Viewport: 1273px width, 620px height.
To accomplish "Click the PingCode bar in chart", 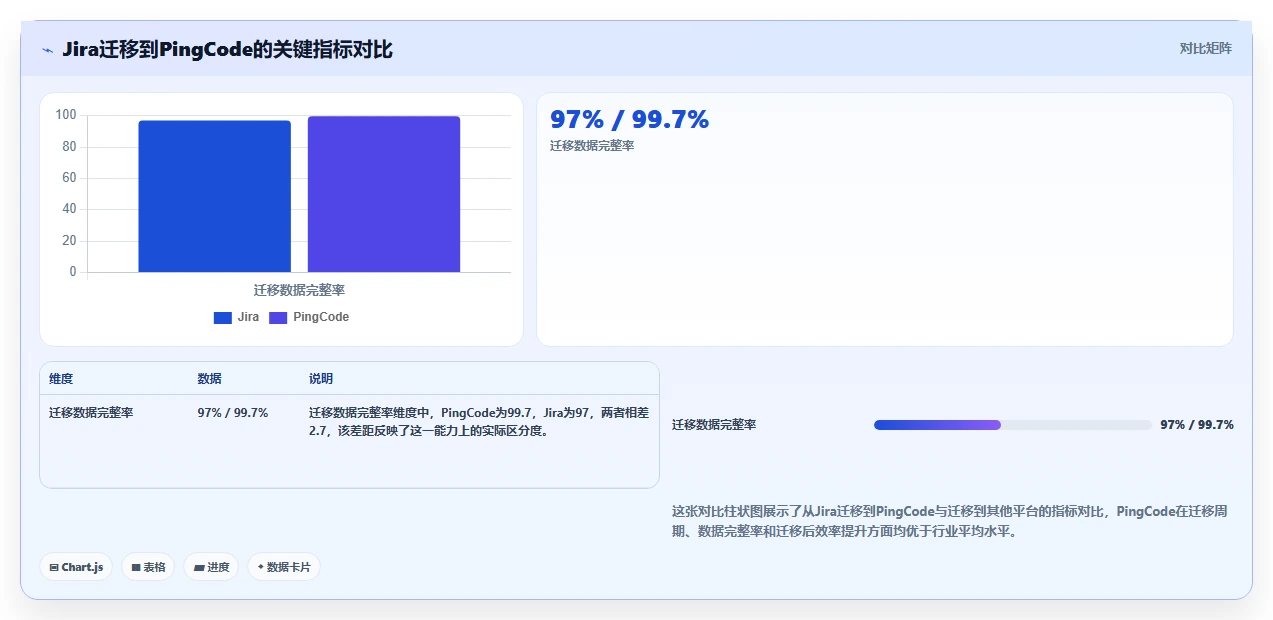I will [384, 194].
